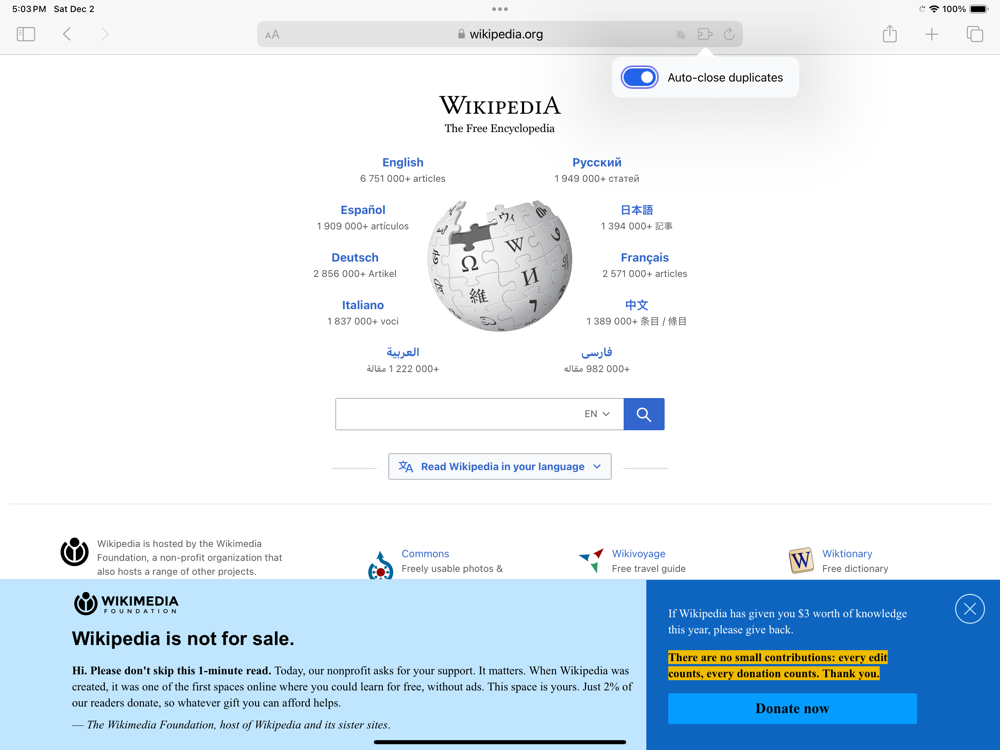Click the 'Auto-close duplicates' label
This screenshot has width=1000, height=750.
(x=725, y=77)
